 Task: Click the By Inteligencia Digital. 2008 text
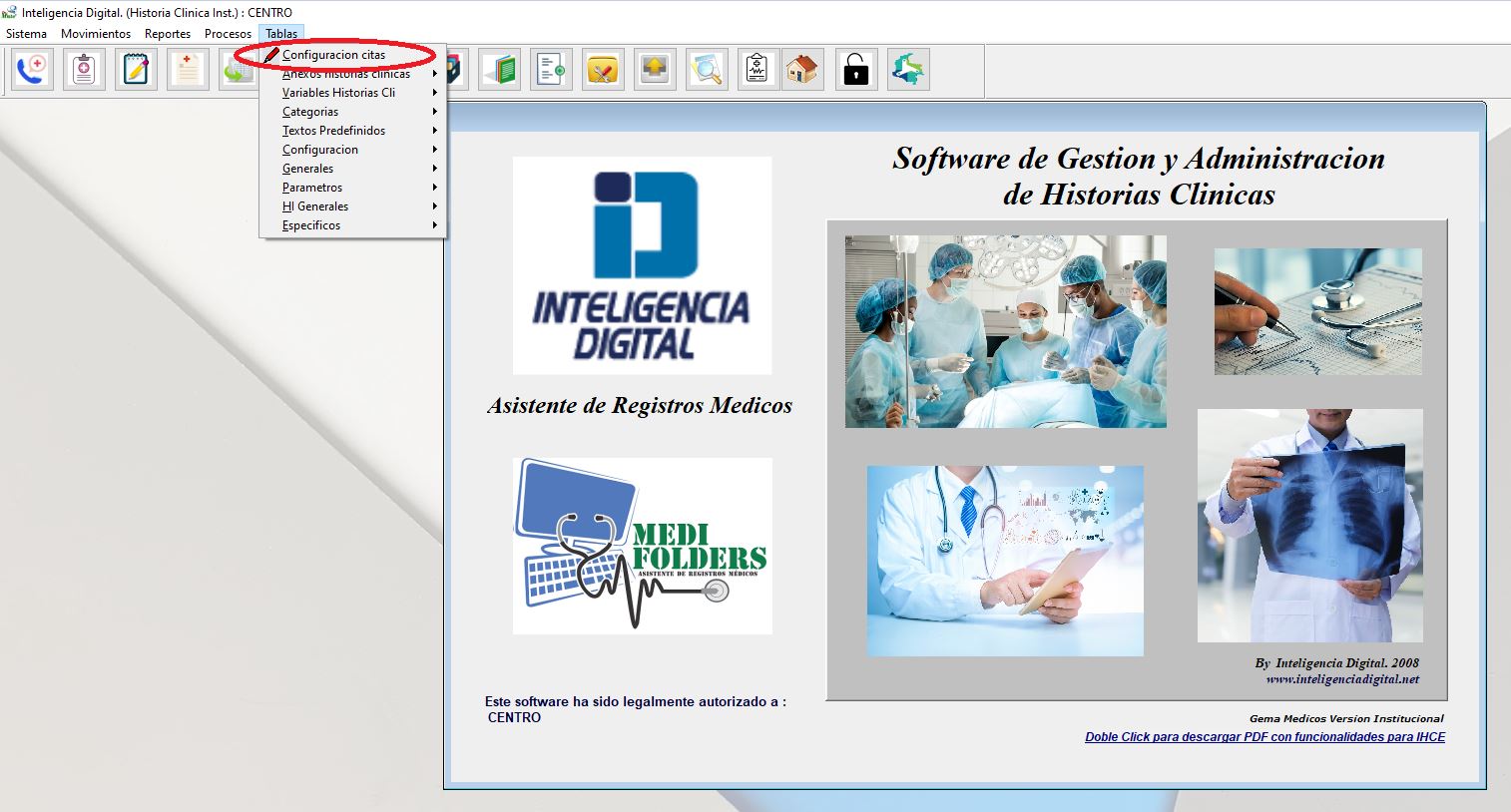(x=1336, y=663)
